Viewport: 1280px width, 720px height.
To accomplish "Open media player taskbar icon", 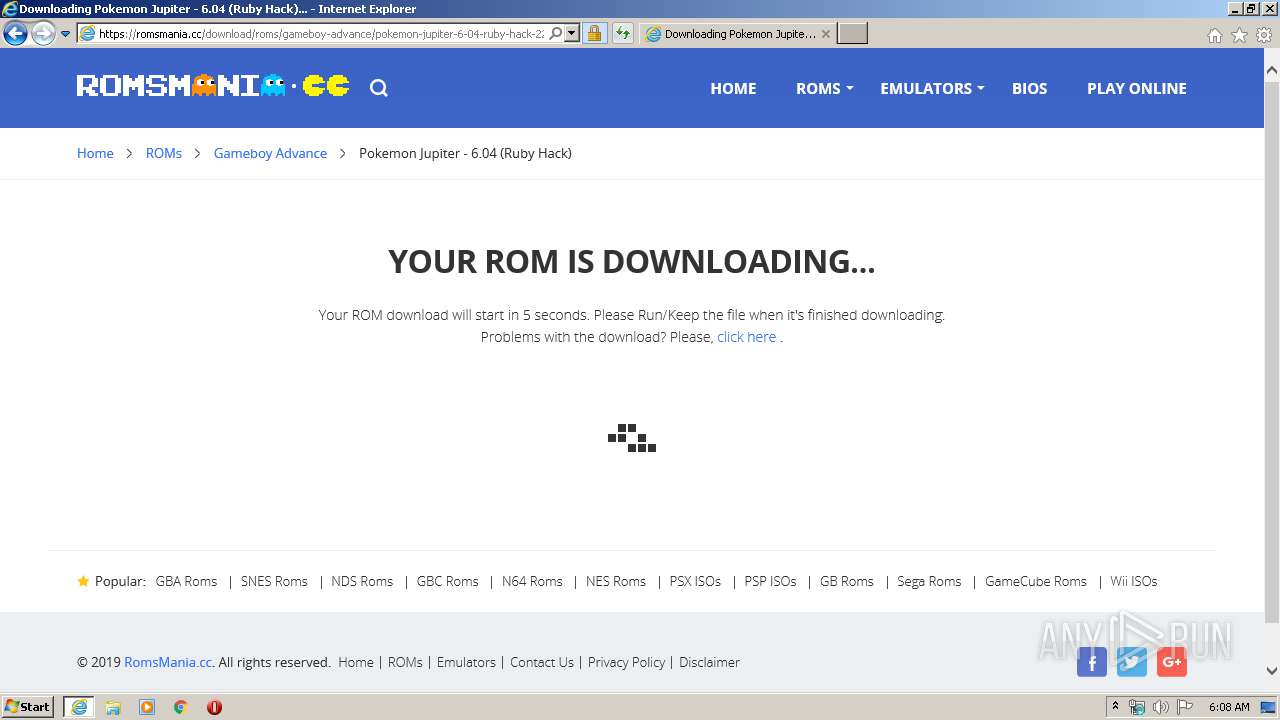I will pyautogui.click(x=147, y=707).
